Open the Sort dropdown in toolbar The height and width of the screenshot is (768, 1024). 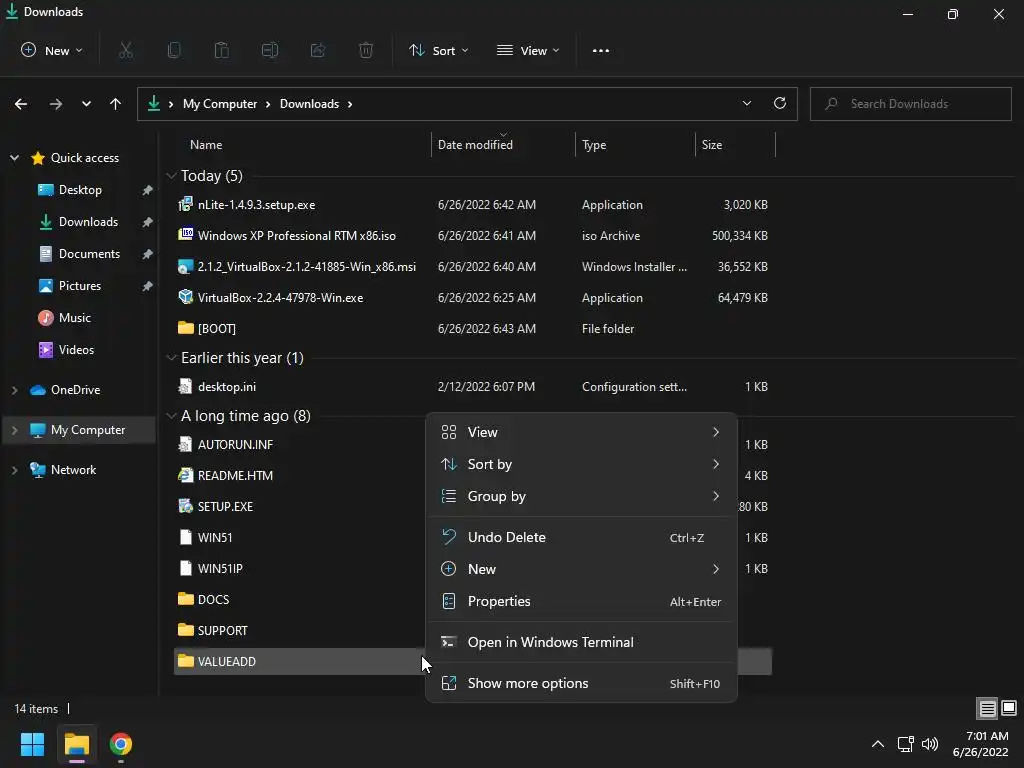[438, 50]
